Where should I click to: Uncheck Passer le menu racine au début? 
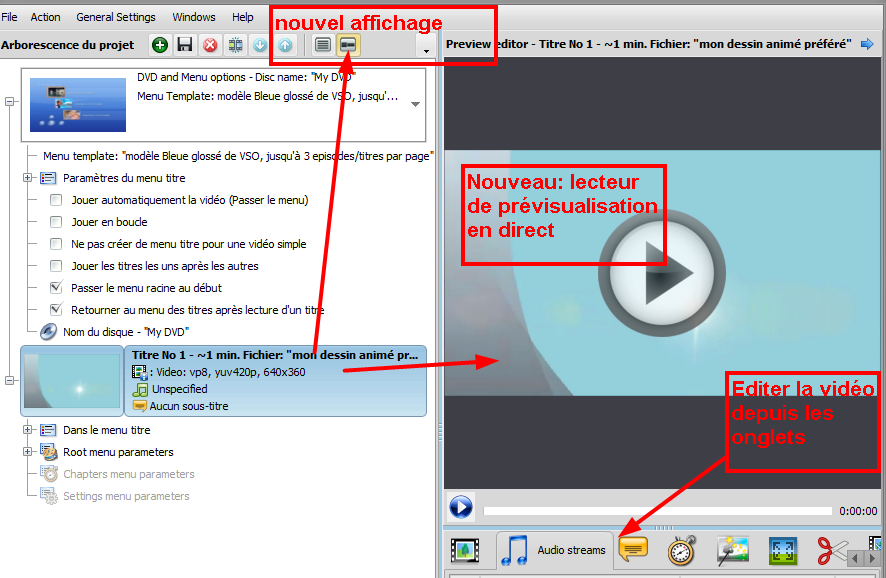point(56,288)
